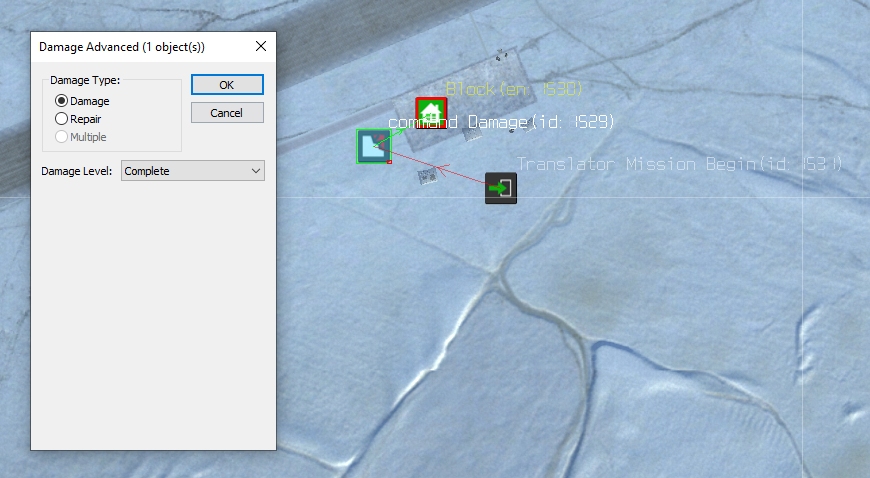This screenshot has width=870, height=478.
Task: Select the Translator Mission Begin icon
Action: pyautogui.click(x=501, y=188)
